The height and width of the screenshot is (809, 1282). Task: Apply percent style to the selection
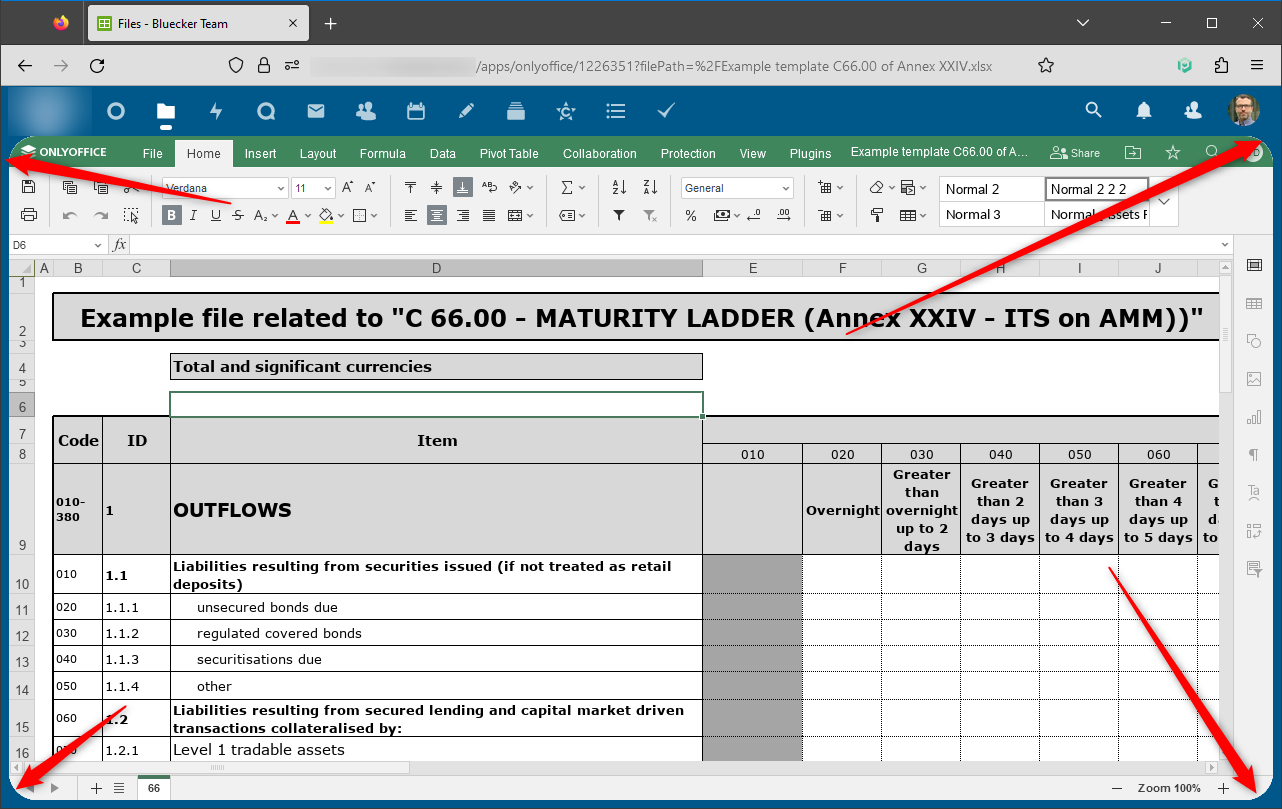690,215
